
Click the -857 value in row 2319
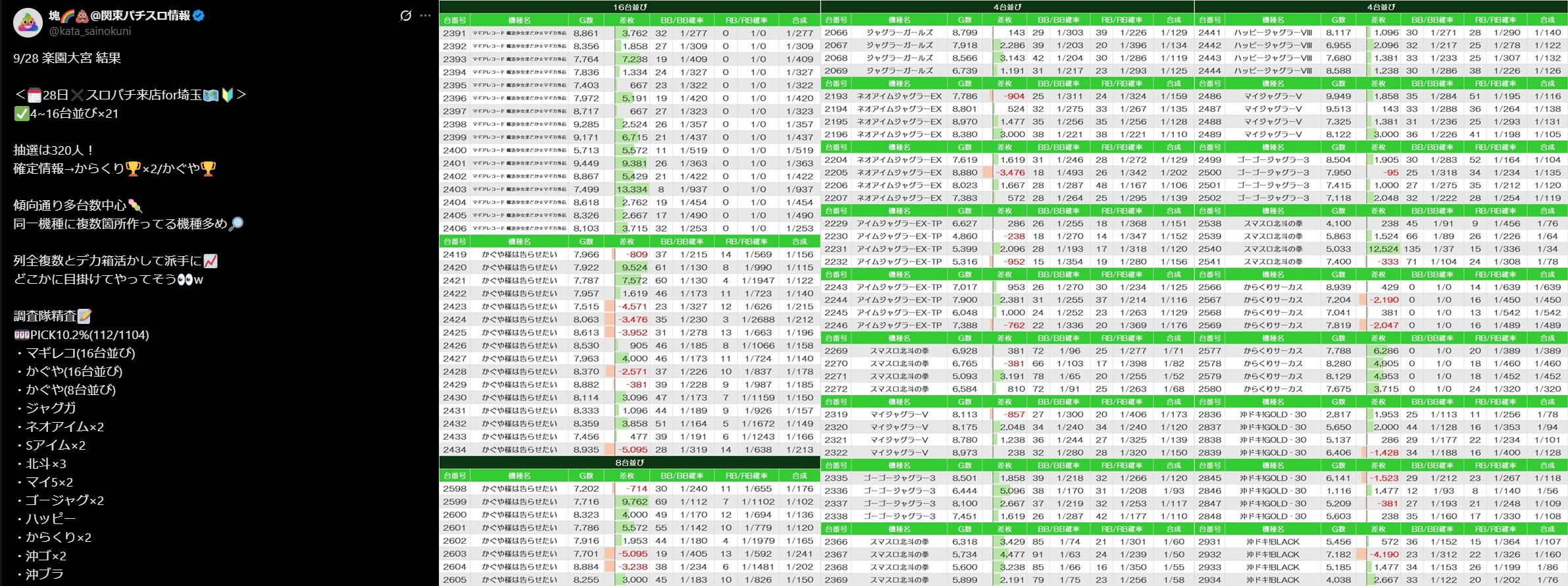pos(1014,414)
